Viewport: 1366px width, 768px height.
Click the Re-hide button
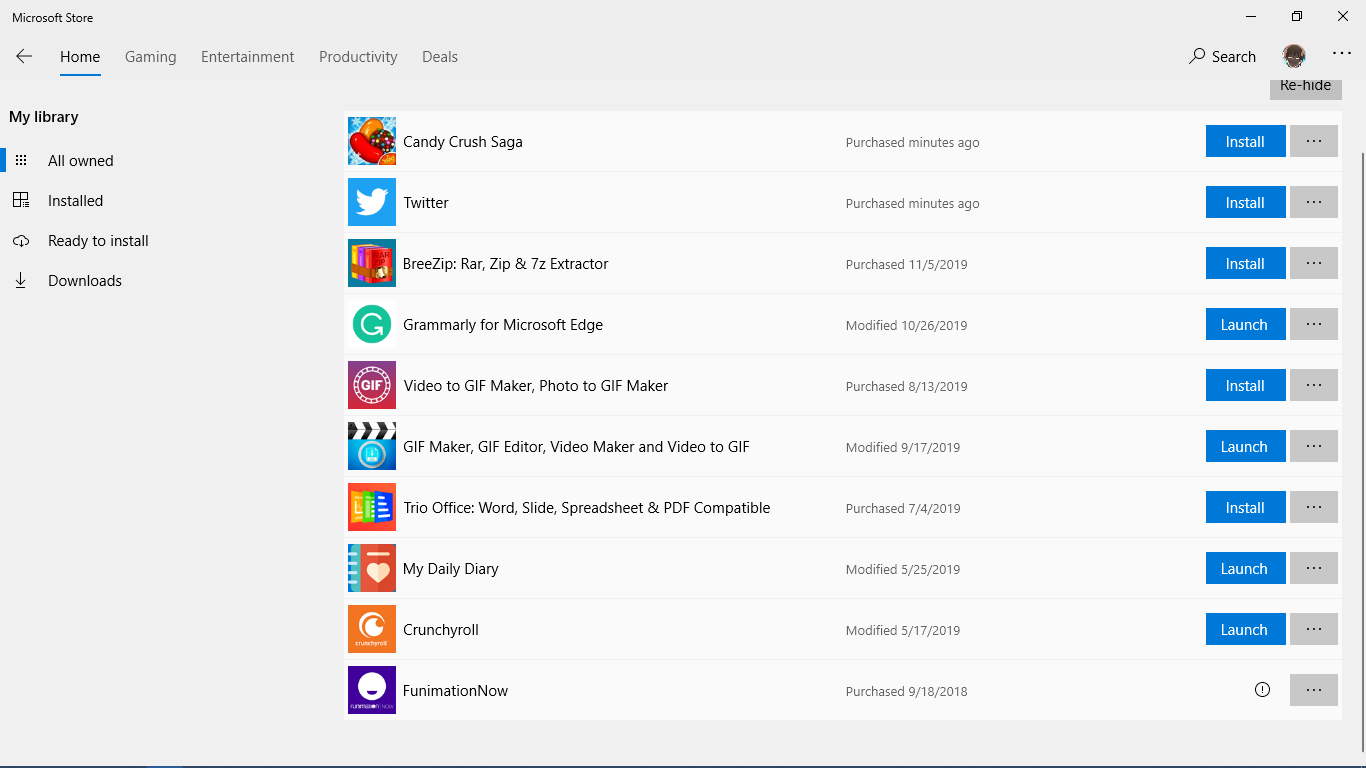(x=1306, y=87)
